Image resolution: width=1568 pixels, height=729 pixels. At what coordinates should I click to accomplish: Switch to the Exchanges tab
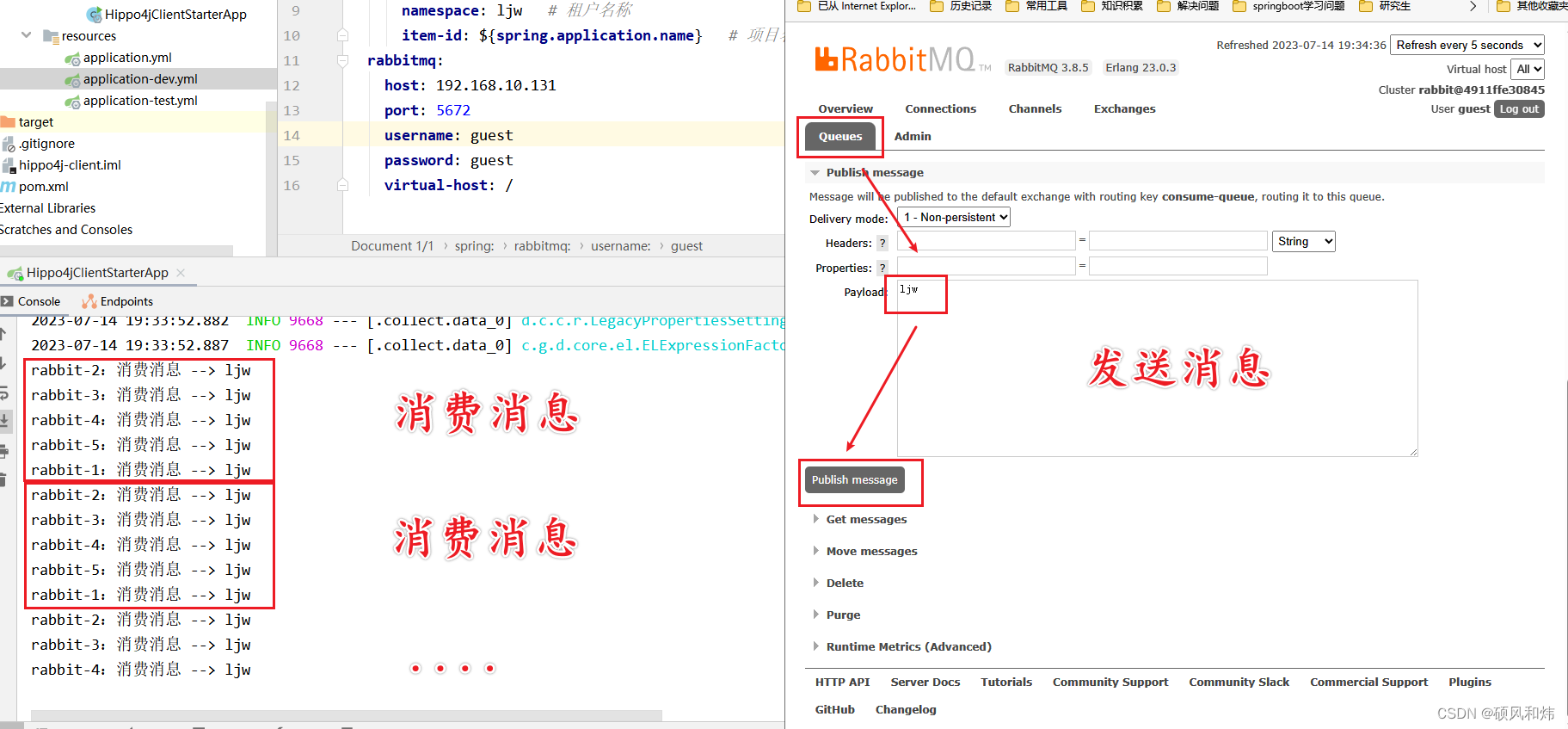pyautogui.click(x=1124, y=108)
